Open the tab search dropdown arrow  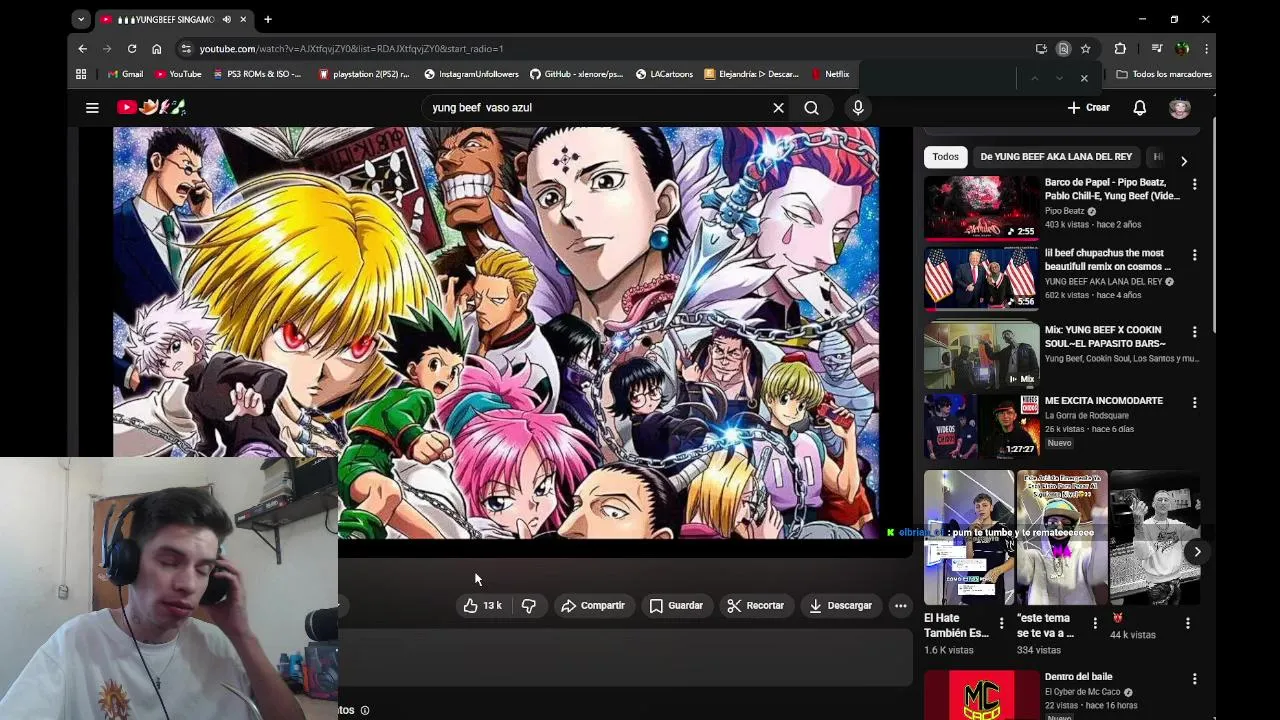81,19
